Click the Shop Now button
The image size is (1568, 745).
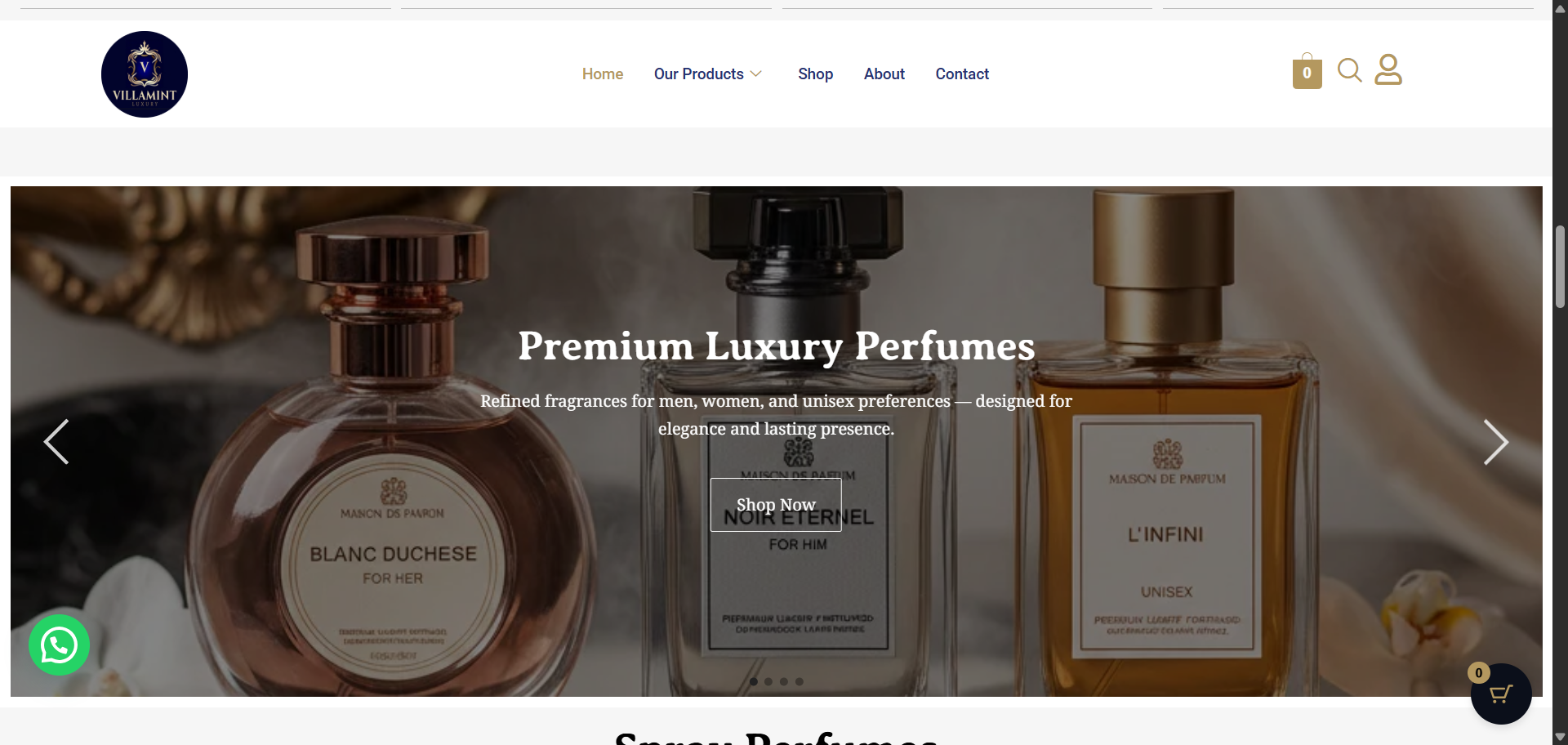click(776, 505)
